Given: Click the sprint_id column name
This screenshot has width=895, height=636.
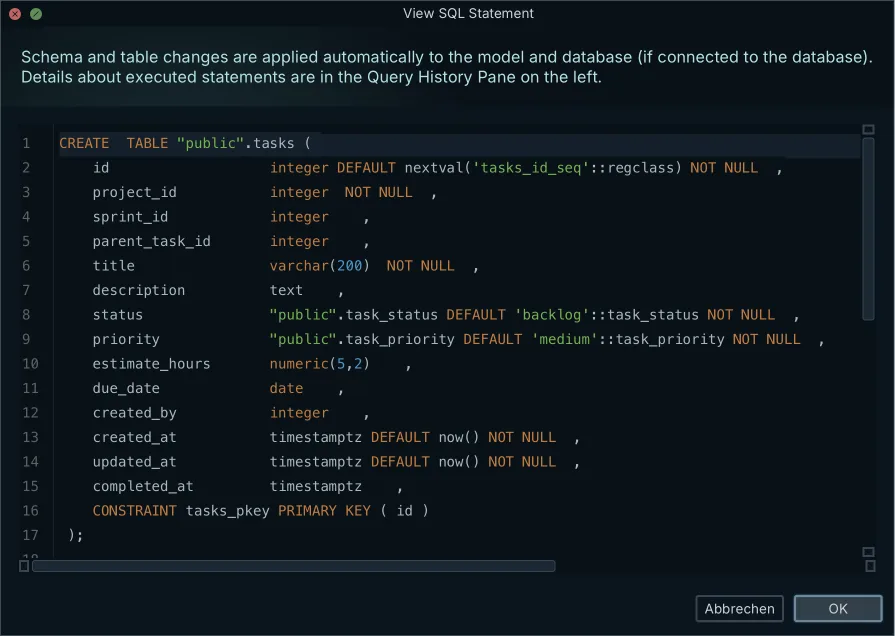Looking at the screenshot, I should click(x=130, y=217).
